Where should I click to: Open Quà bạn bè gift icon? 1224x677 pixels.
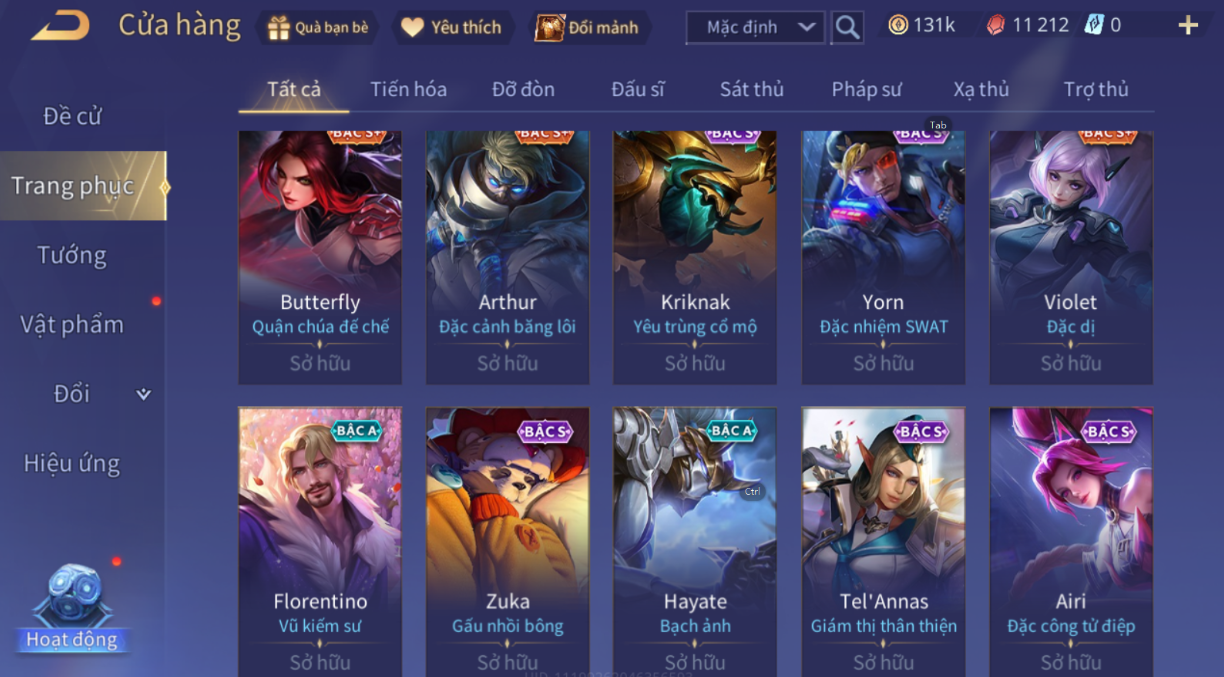coord(277,28)
